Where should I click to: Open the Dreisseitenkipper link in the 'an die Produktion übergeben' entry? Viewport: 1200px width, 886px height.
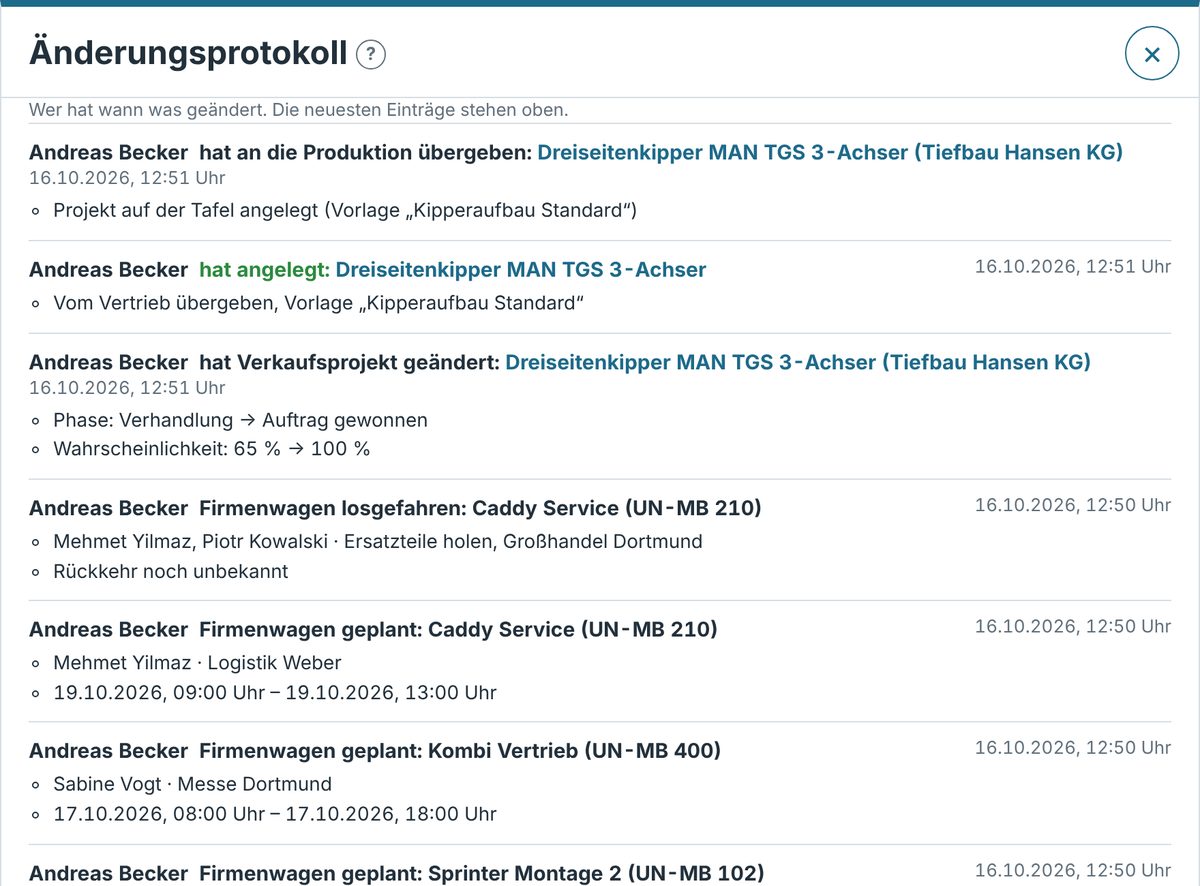click(x=830, y=152)
